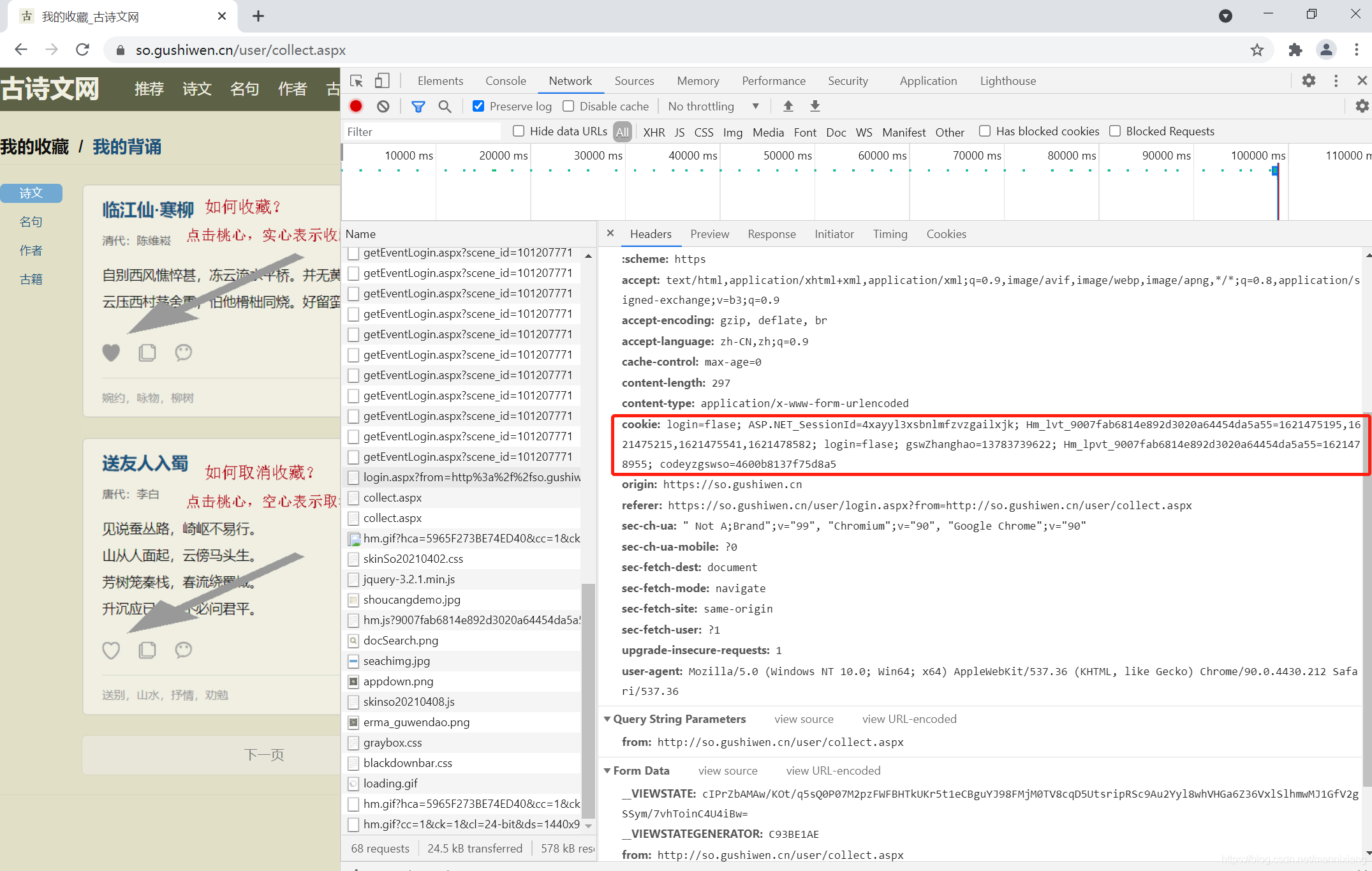Screen dimensions: 1372x871
Task: Toggle Preserve log checkbox
Action: (478, 107)
